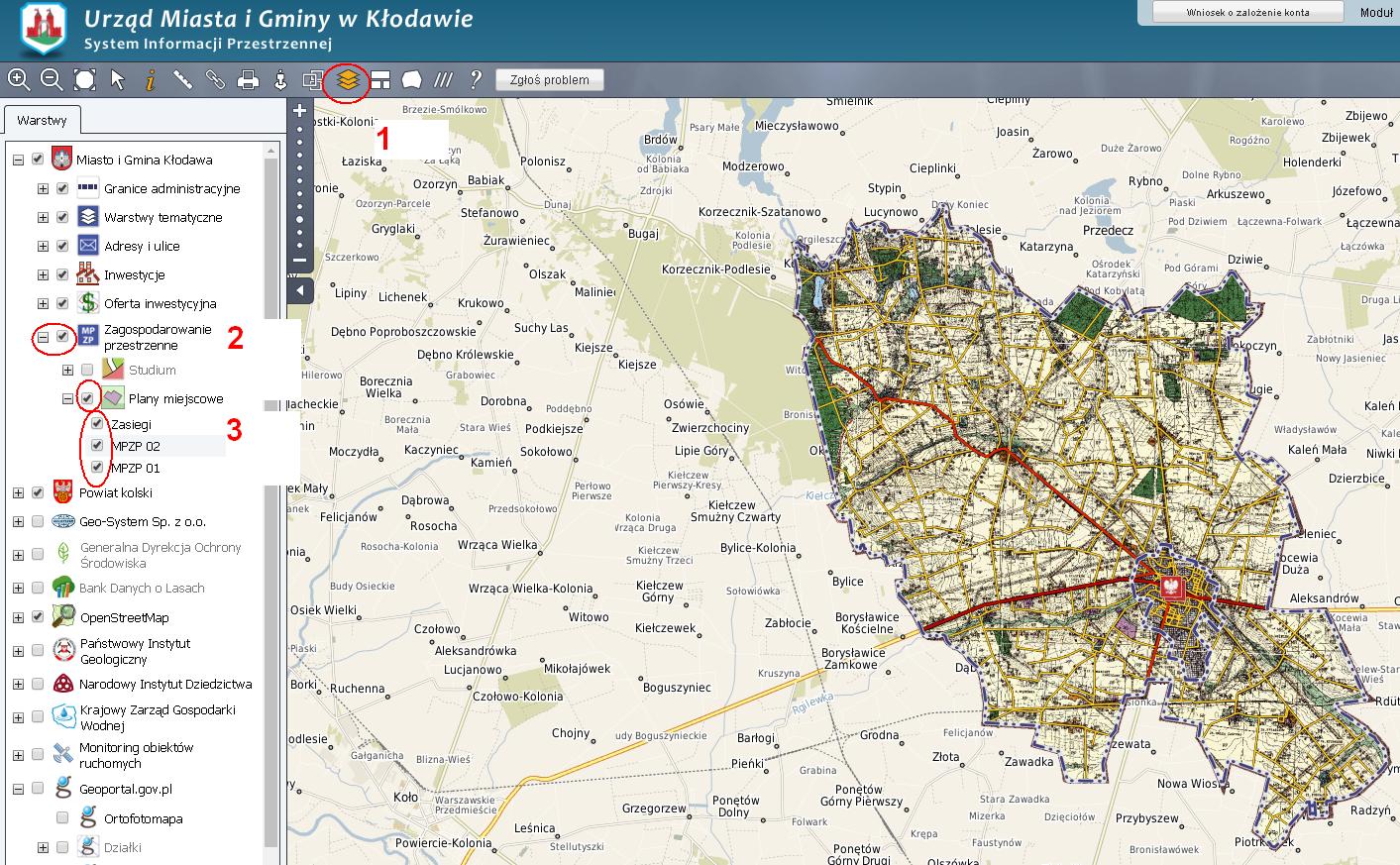Click the overlapping windows toolbar icon
Image resolution: width=1400 pixels, height=865 pixels.
point(313,80)
